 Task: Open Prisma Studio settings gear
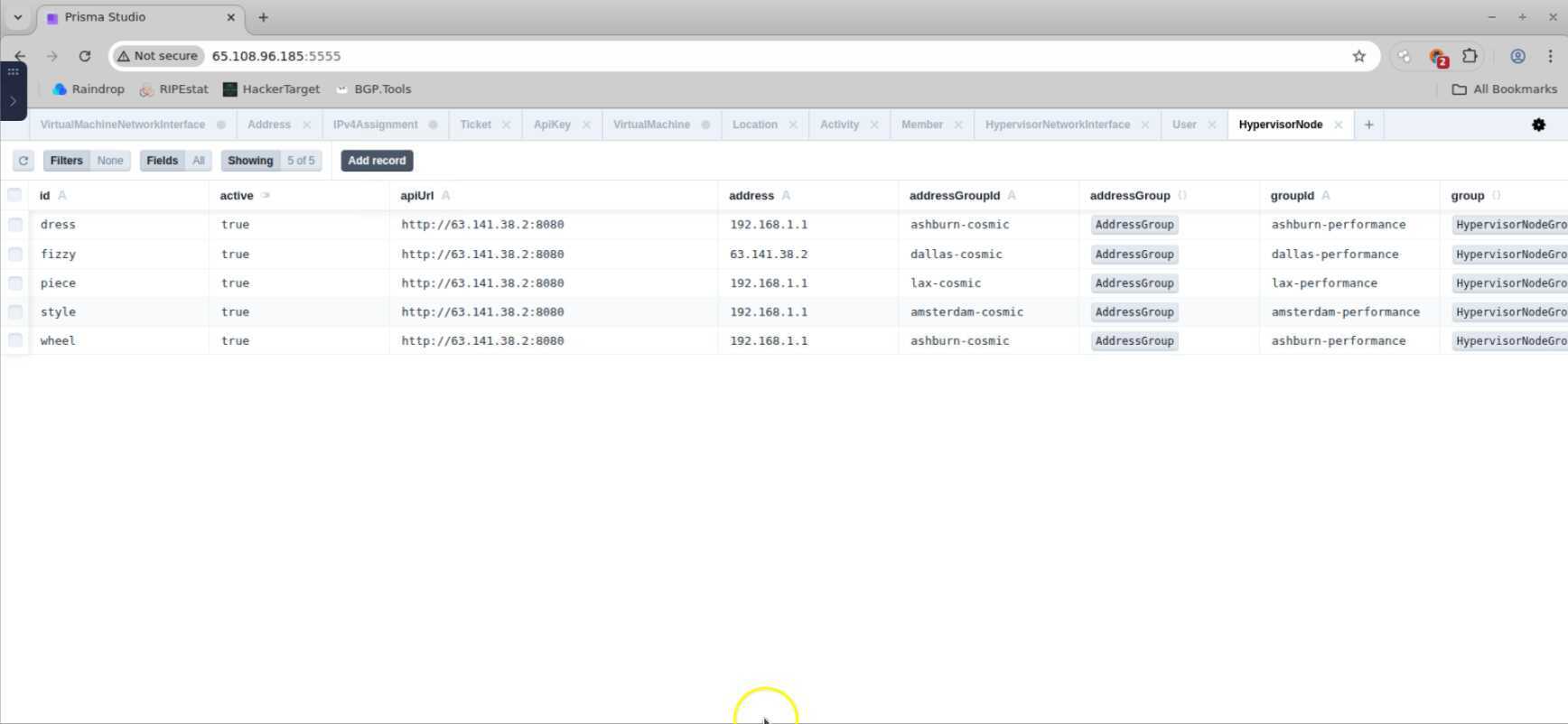point(1539,125)
